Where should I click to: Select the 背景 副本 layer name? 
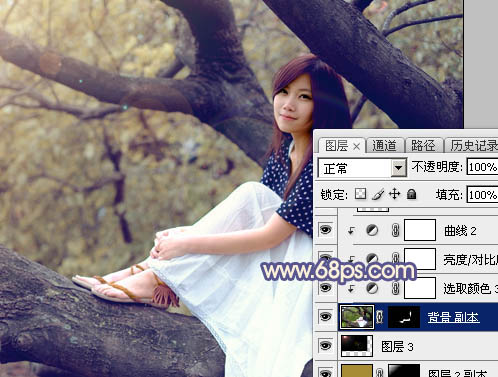453,317
